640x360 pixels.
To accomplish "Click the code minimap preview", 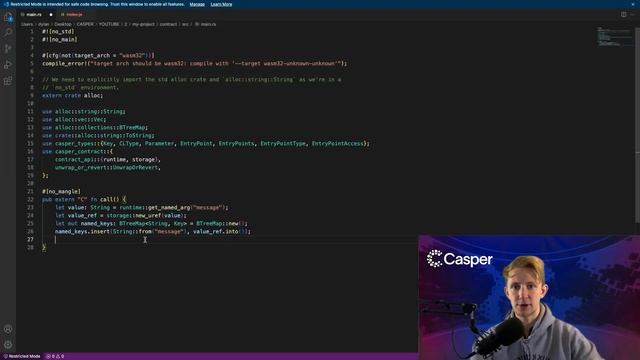I will pos(614,37).
